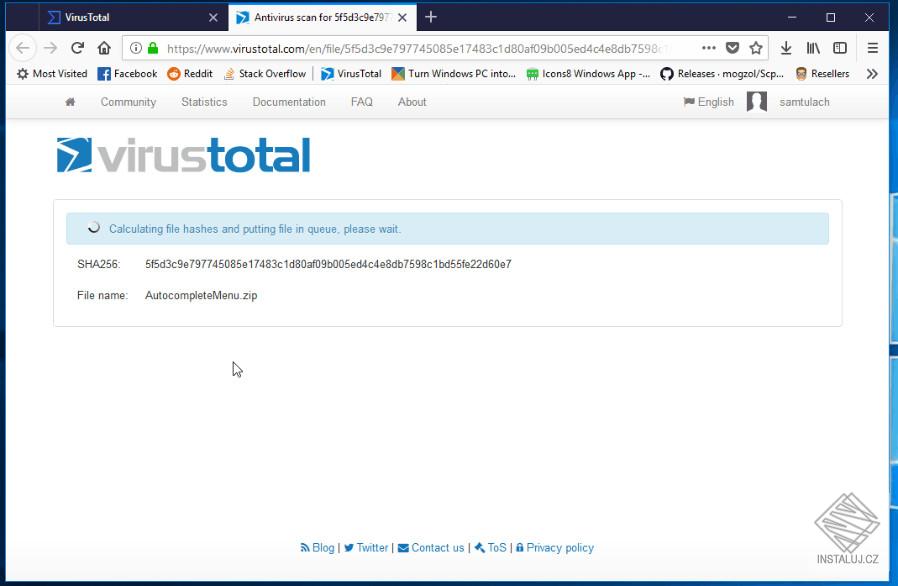Click the VirusTotal logo

point(185,154)
